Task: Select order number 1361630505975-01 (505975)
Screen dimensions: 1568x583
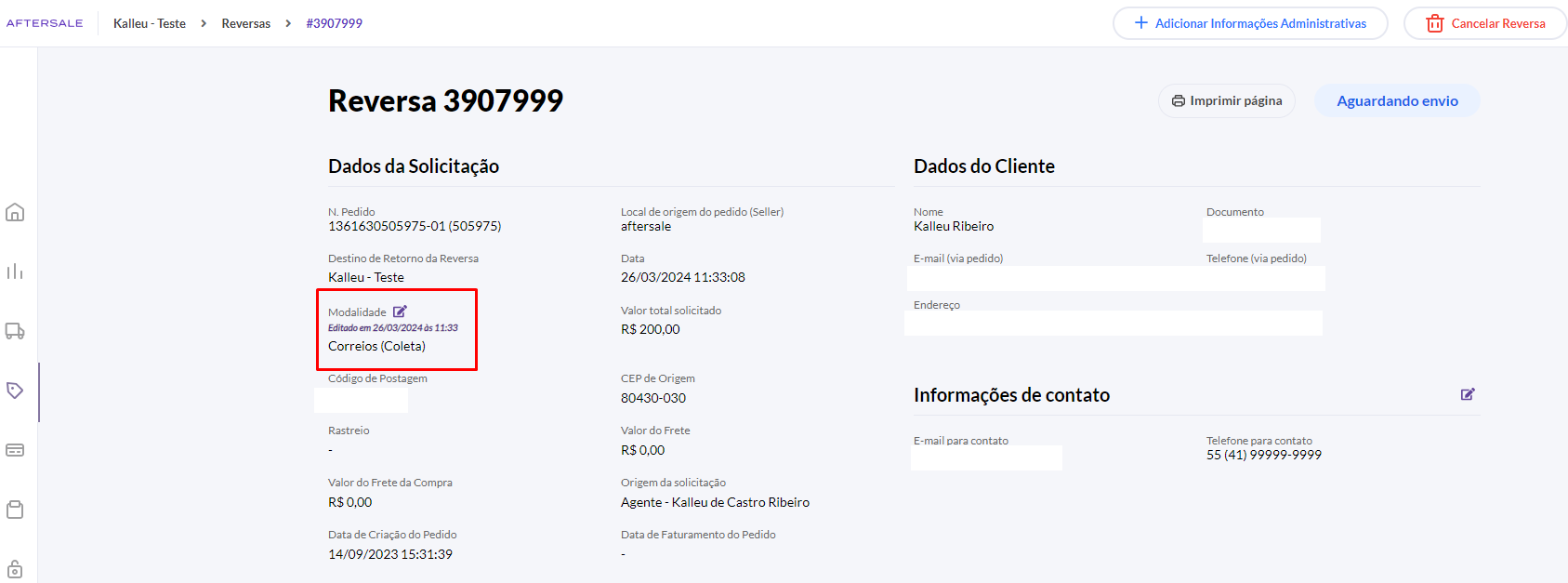Action: click(x=415, y=226)
